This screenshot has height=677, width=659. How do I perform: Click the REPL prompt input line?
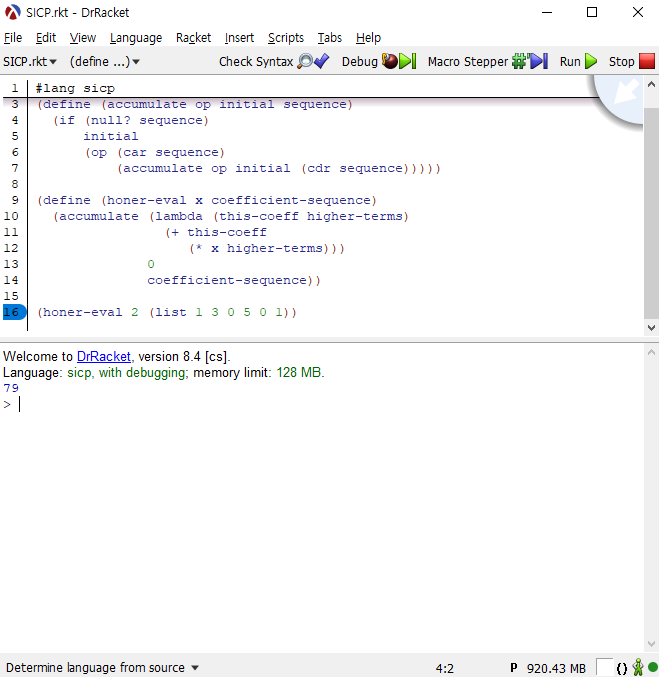point(300,404)
